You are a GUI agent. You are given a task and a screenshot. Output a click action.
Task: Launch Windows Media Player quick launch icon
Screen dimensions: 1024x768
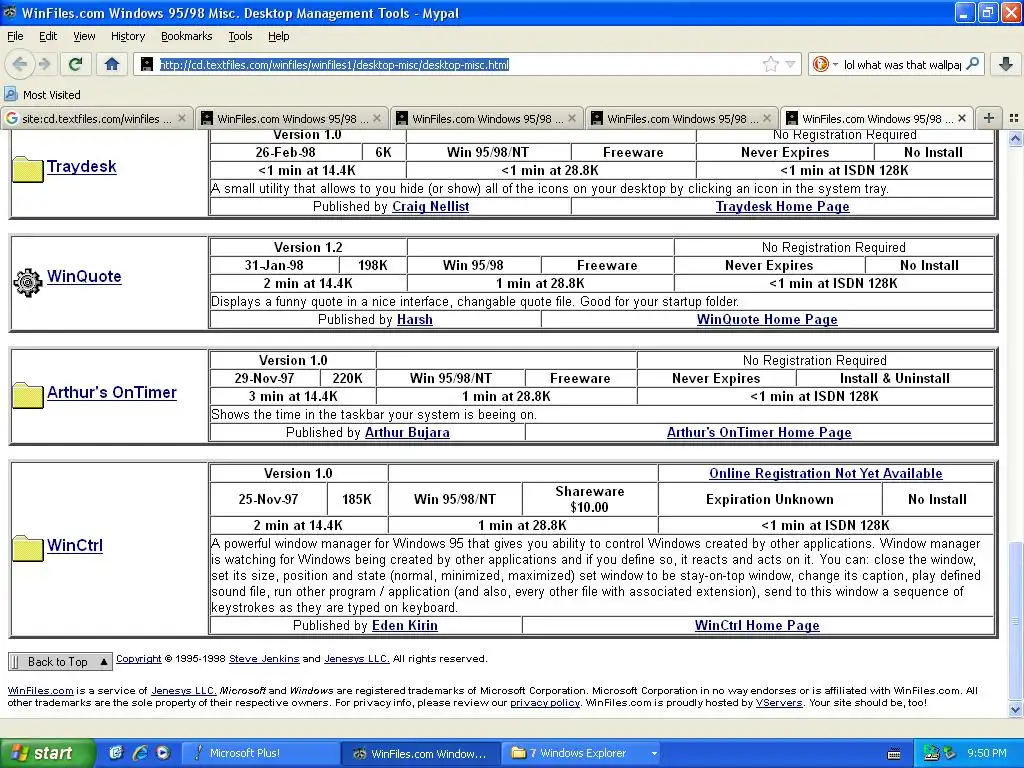point(163,752)
